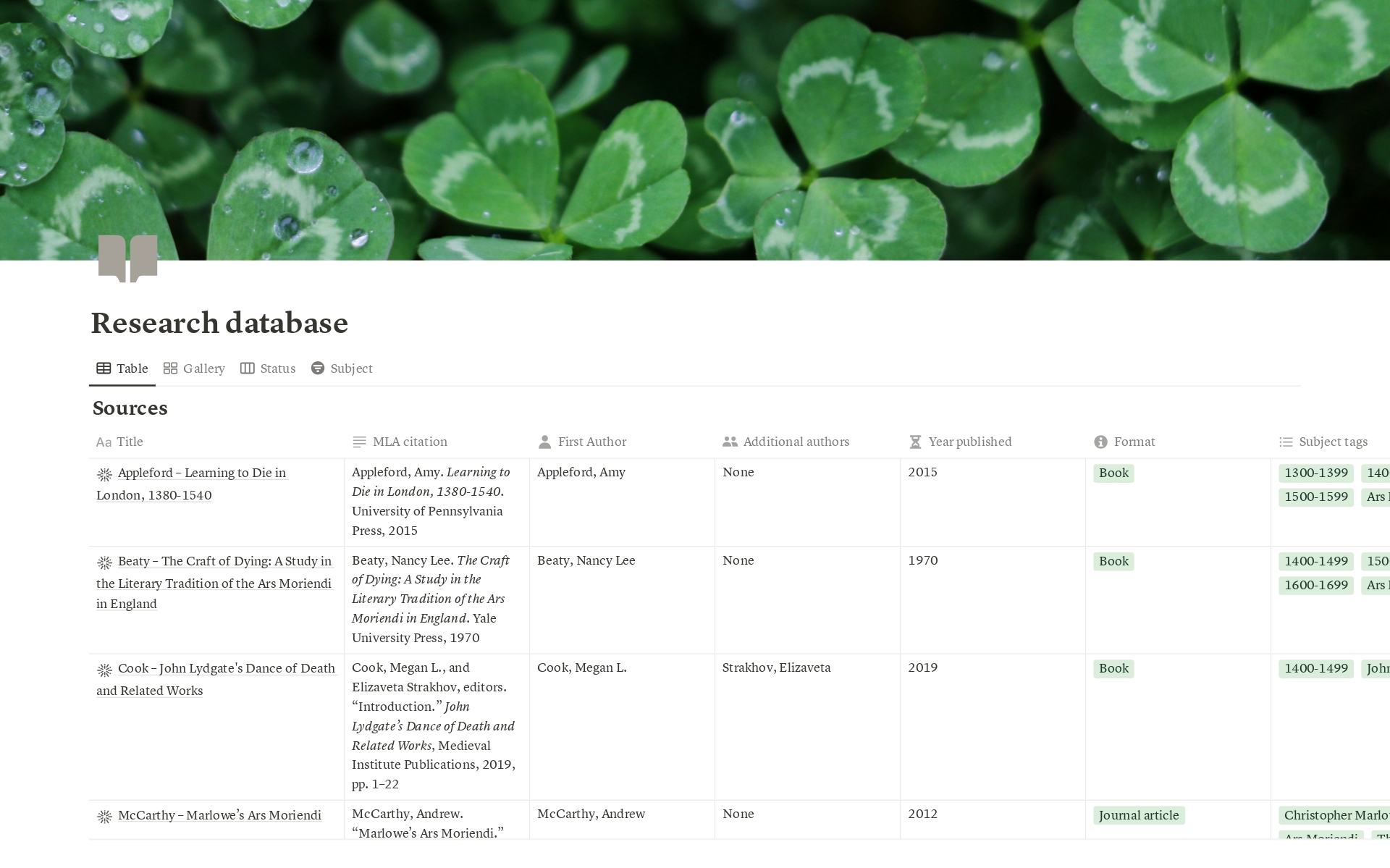Click the MLA citation column icon

click(x=359, y=441)
